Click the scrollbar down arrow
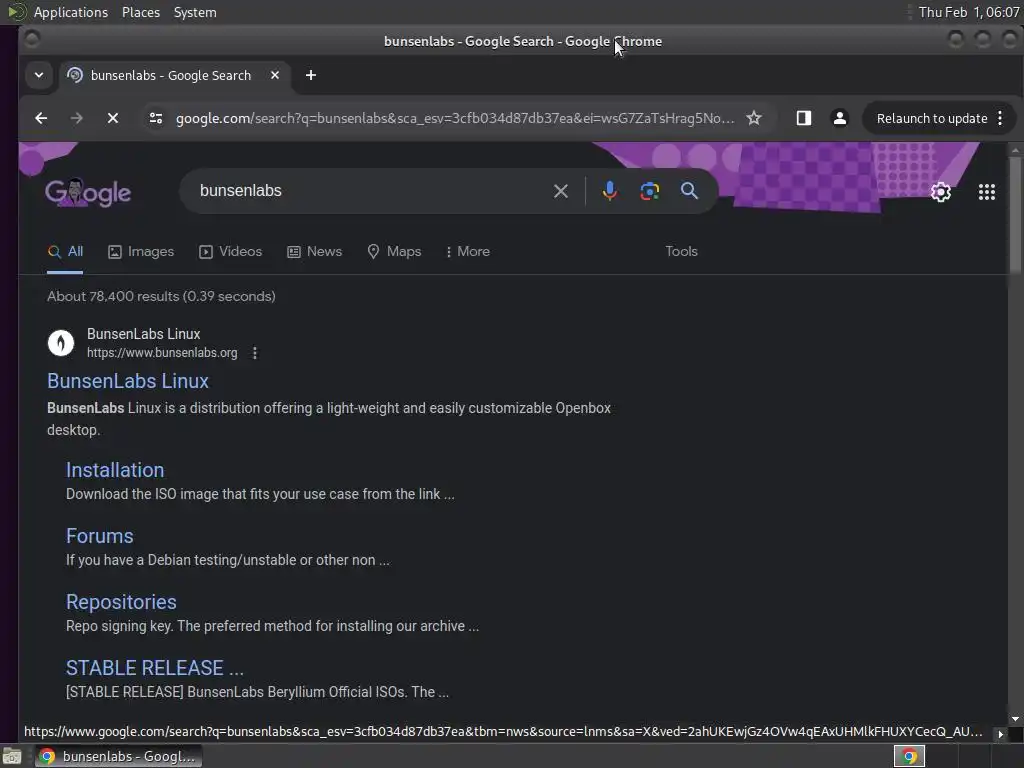 pyautogui.click(x=1014, y=719)
